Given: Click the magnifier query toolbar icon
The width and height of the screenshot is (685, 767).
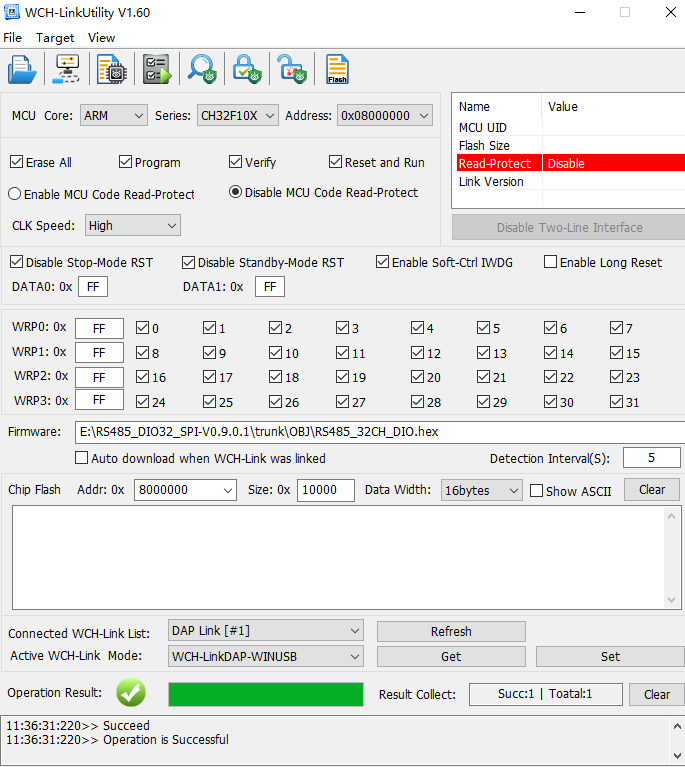Looking at the screenshot, I should pyautogui.click(x=202, y=69).
